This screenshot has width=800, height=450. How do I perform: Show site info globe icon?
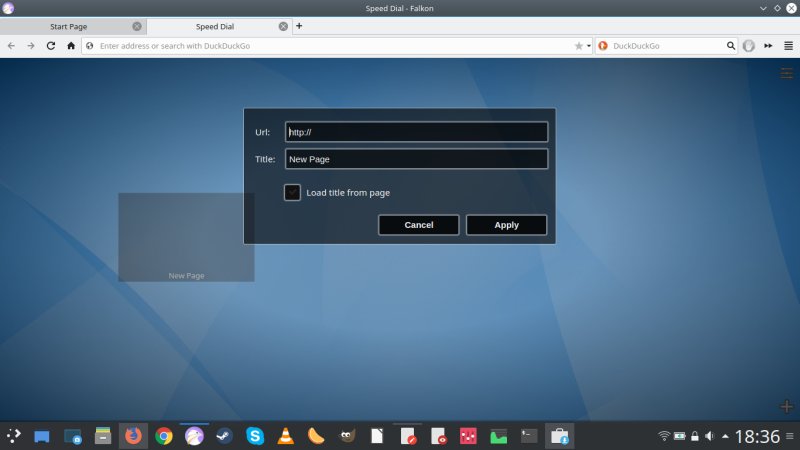click(x=90, y=46)
